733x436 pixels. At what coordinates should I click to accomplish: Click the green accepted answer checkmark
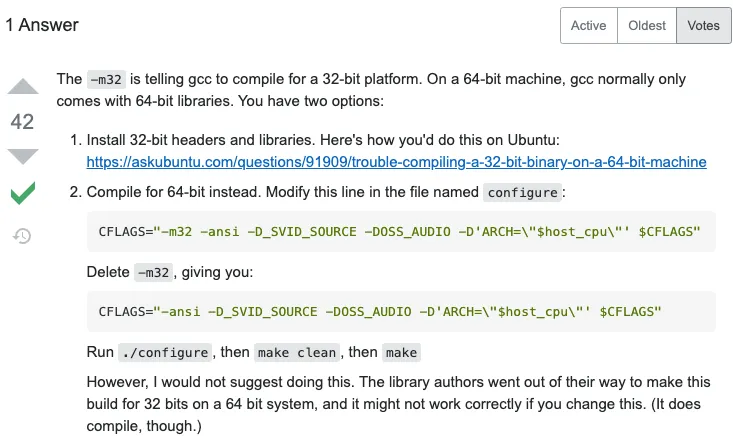click(x=22, y=193)
